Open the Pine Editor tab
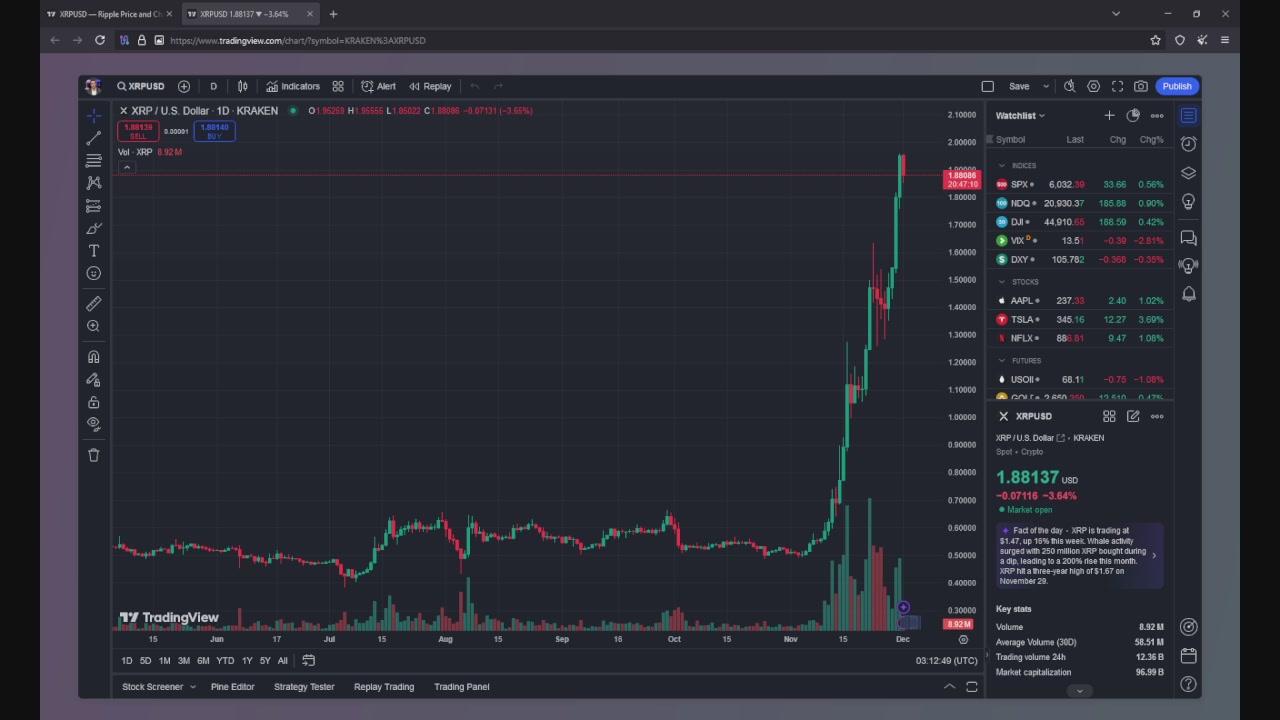Viewport: 1280px width, 720px height. tap(232, 687)
